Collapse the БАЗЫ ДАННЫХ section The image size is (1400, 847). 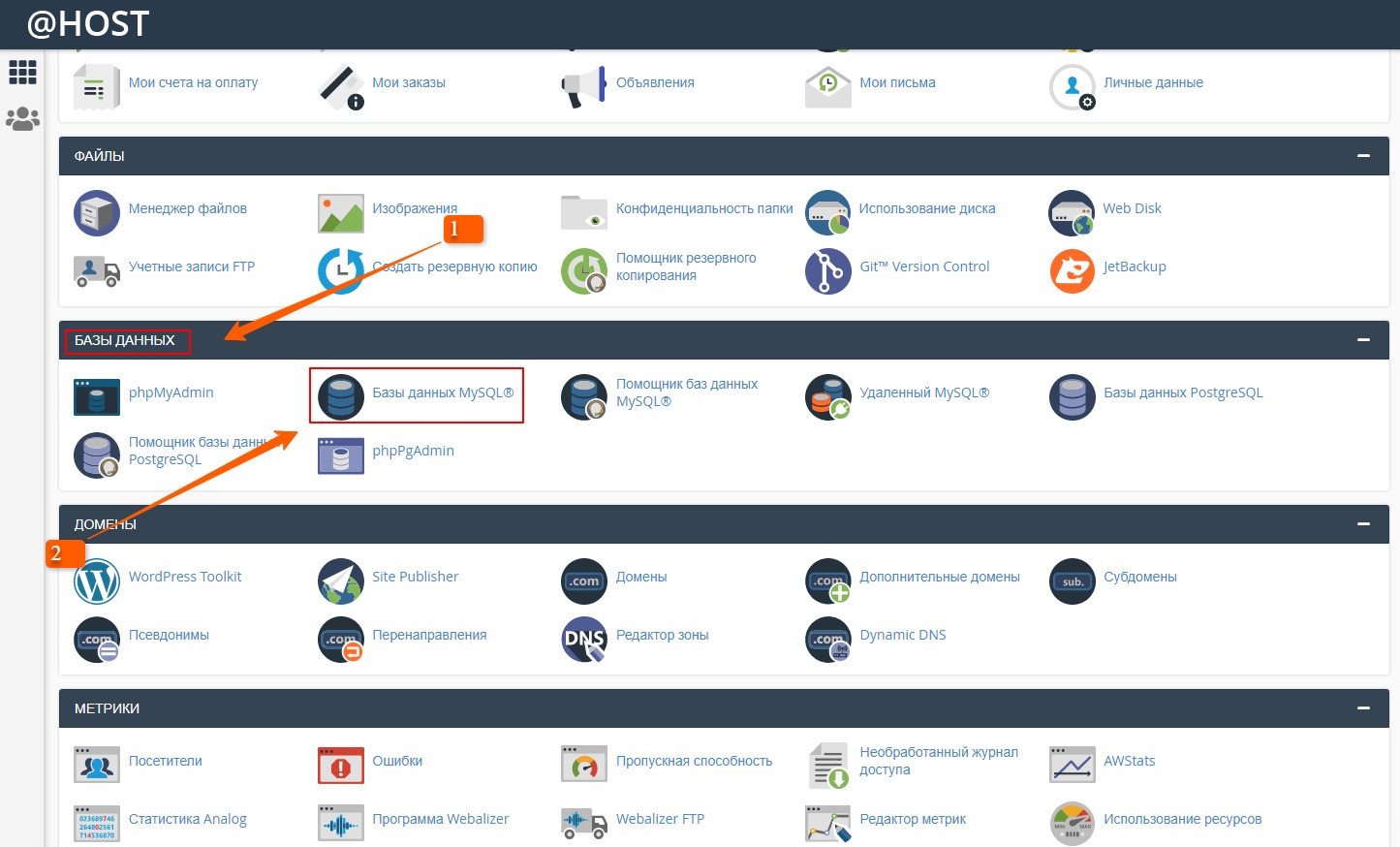(1363, 340)
